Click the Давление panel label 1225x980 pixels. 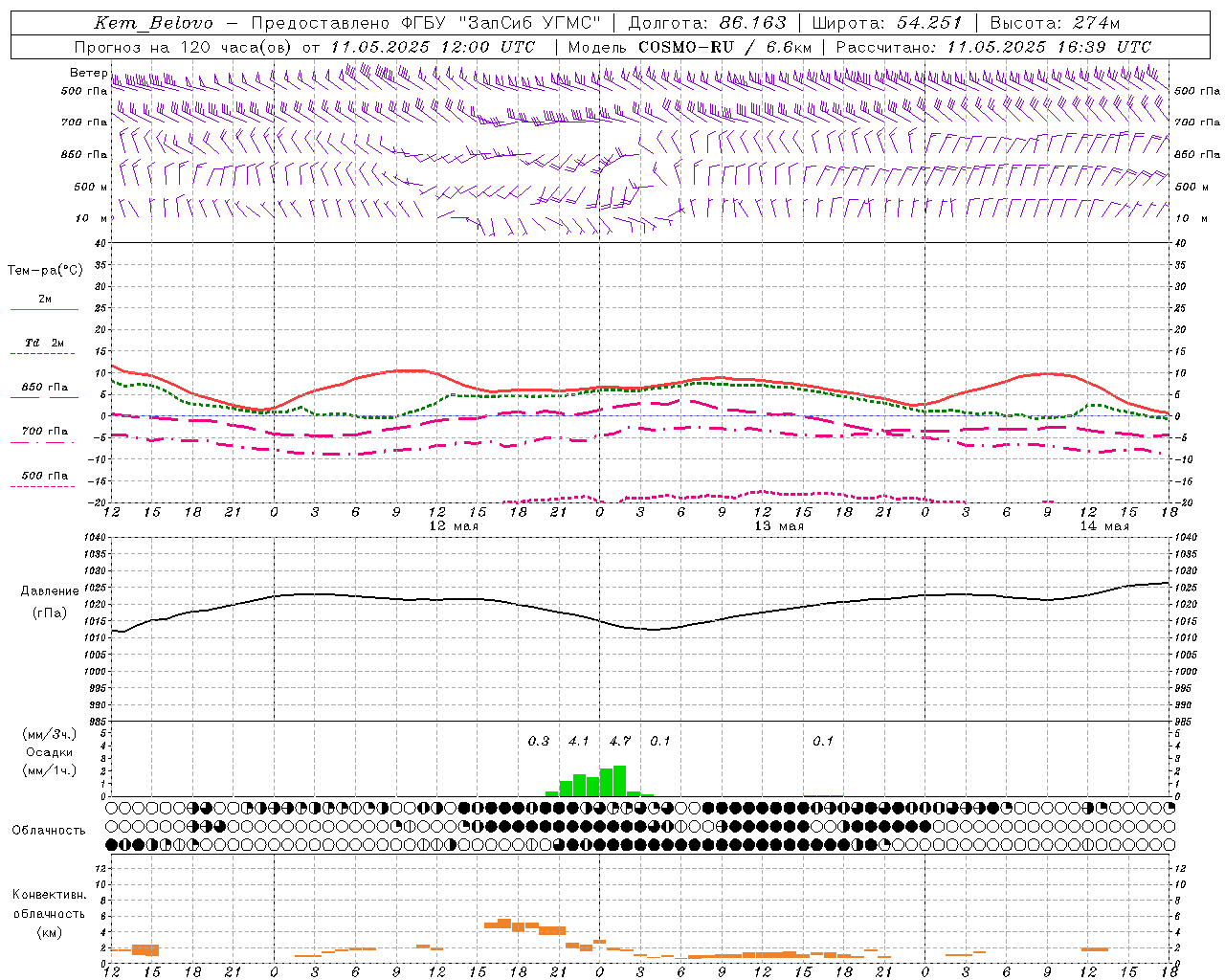(x=48, y=591)
